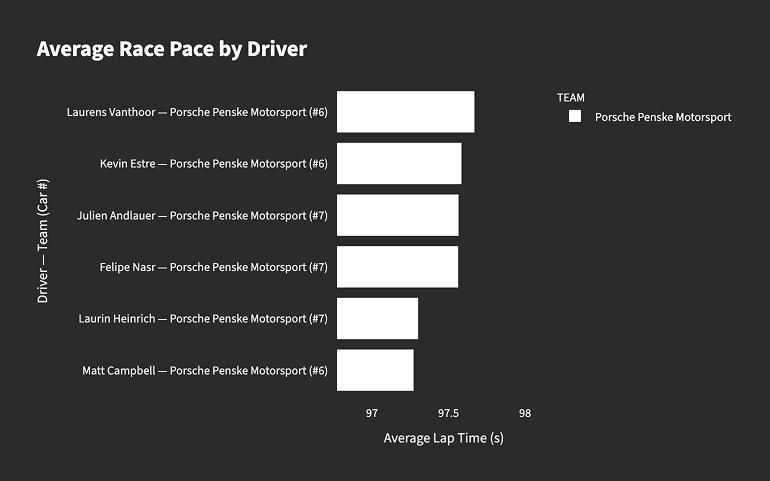Select the Kevin Estre bar
Screen dimensions: 770x481
[x=399, y=164]
